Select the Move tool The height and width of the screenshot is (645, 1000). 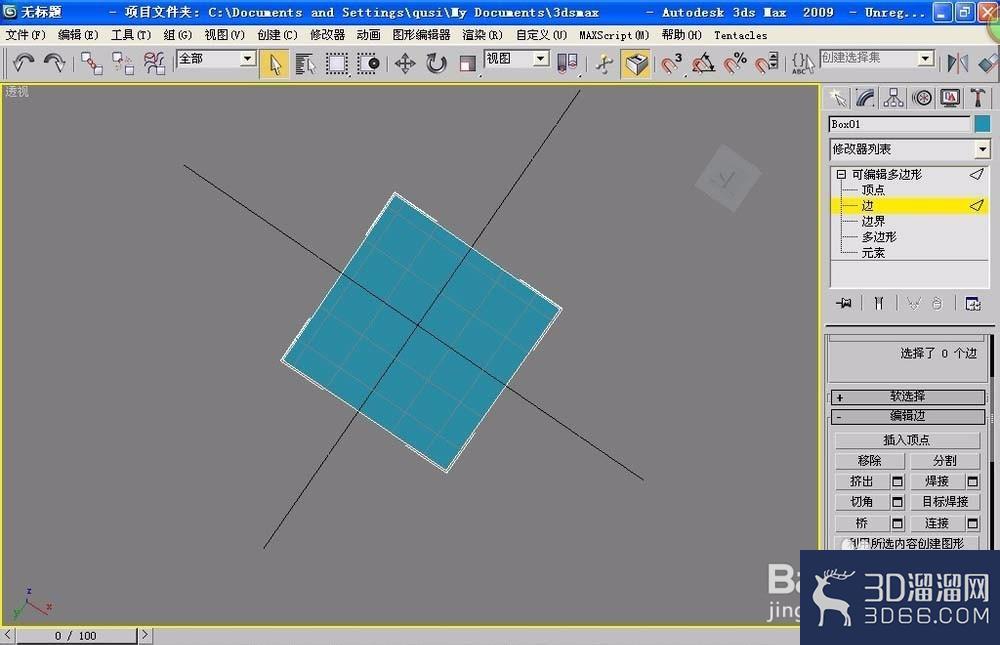click(x=405, y=64)
